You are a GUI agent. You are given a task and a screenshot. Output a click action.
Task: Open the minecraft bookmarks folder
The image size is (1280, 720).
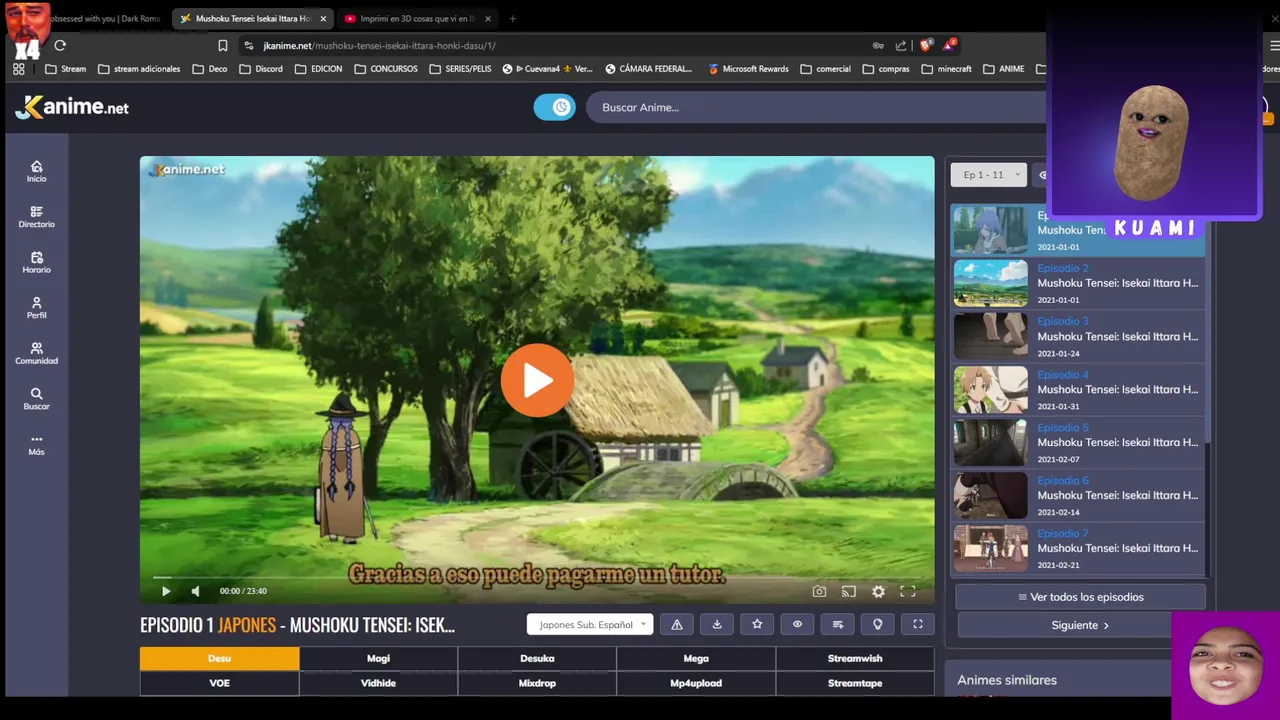(946, 69)
